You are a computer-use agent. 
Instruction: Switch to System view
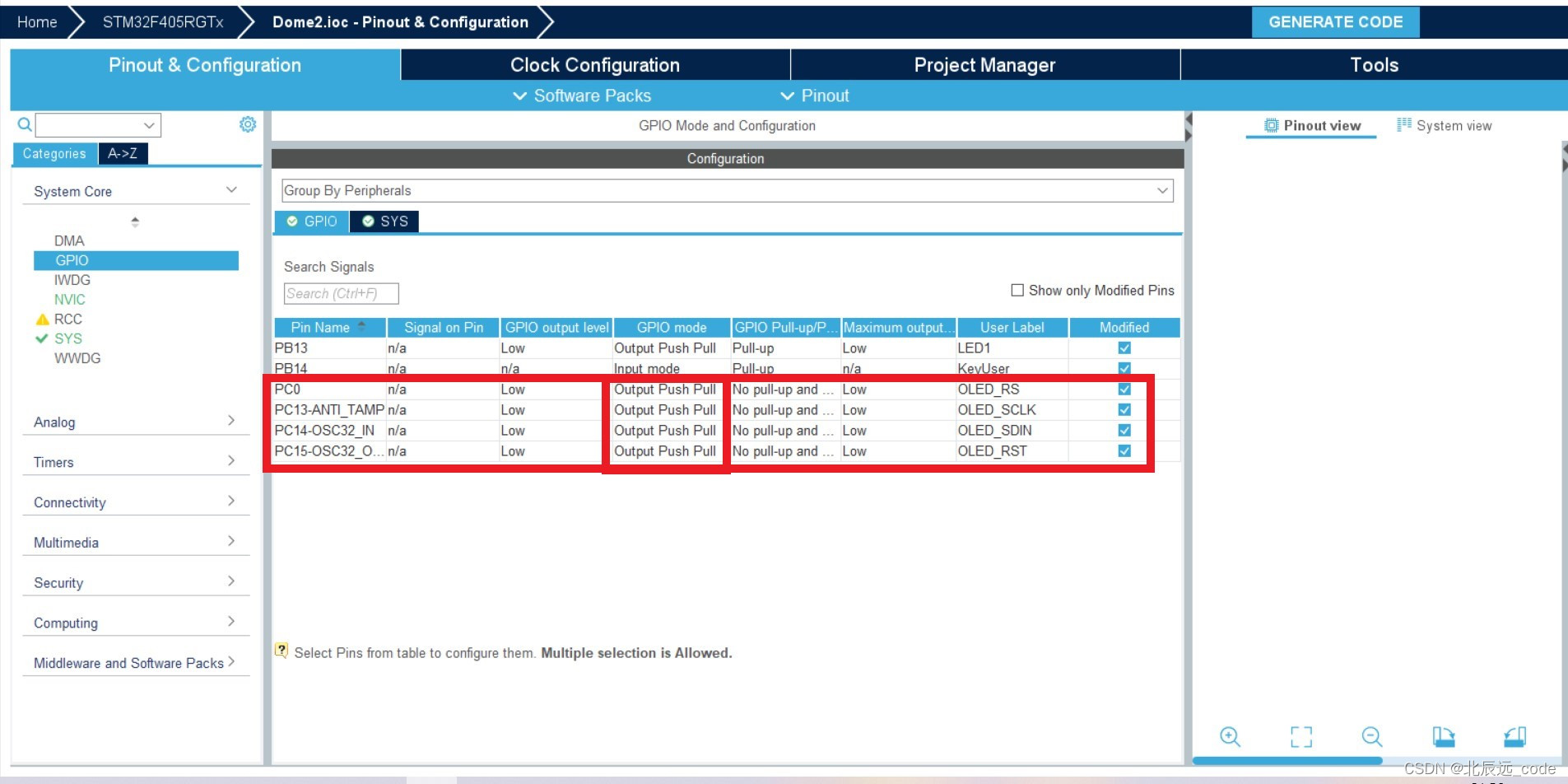1444,126
